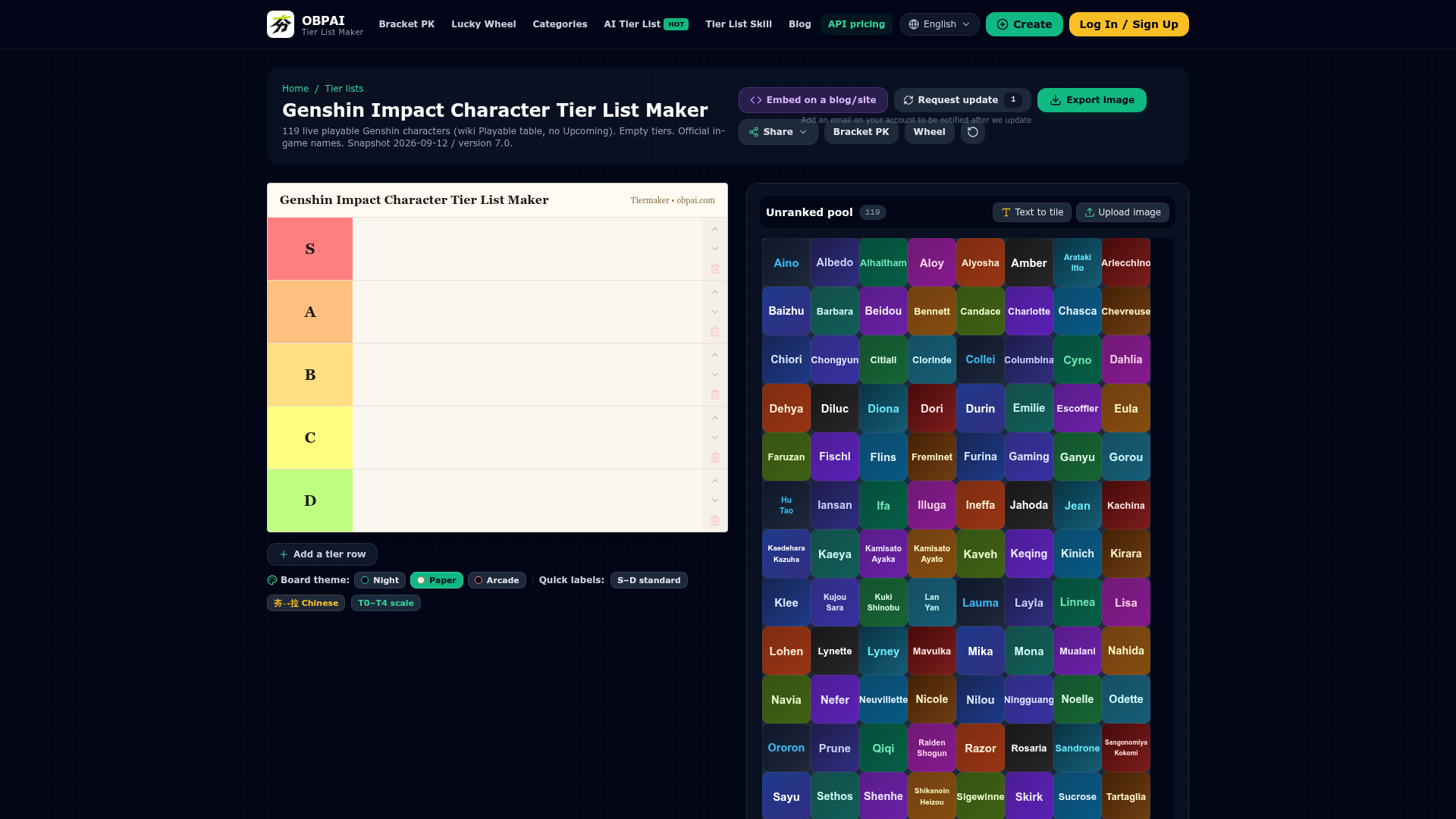1456x819 pixels.
Task: Follow the Tier lists breadcrumb link
Action: coord(344,89)
